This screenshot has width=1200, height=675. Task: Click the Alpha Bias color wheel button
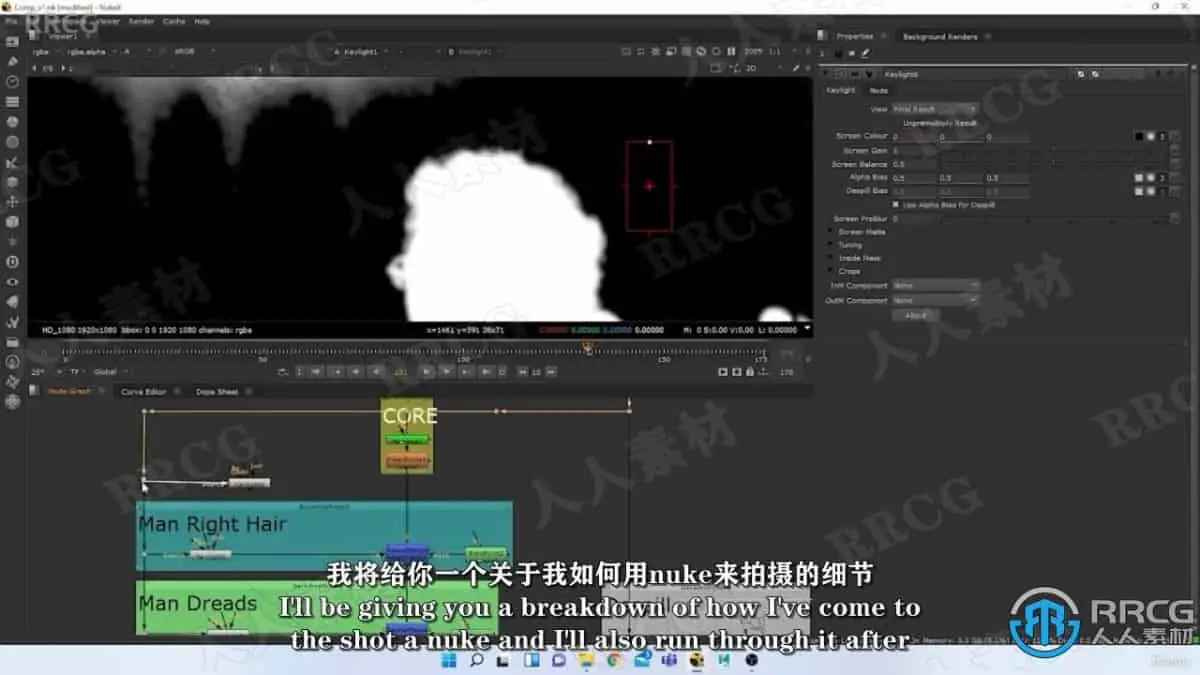coord(1151,177)
